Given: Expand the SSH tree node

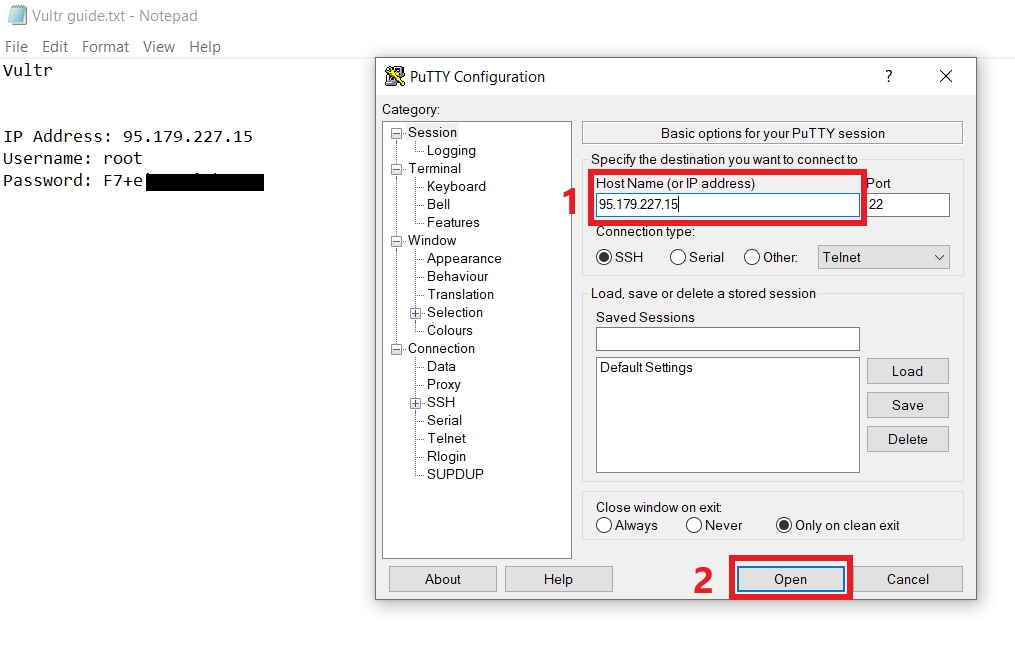Looking at the screenshot, I should pyautogui.click(x=416, y=403).
